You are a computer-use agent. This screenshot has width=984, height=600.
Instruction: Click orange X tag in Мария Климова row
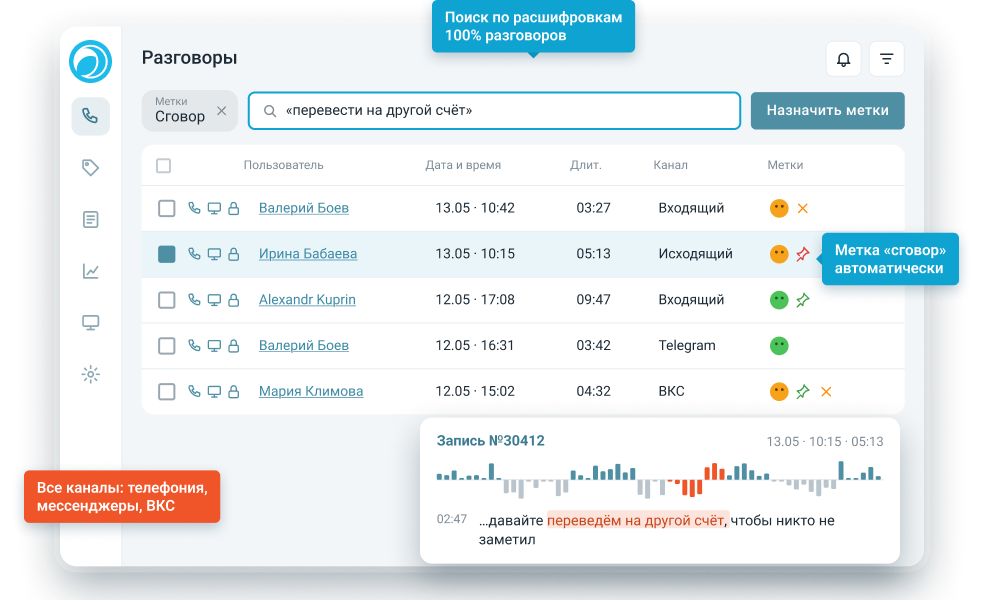pos(826,392)
